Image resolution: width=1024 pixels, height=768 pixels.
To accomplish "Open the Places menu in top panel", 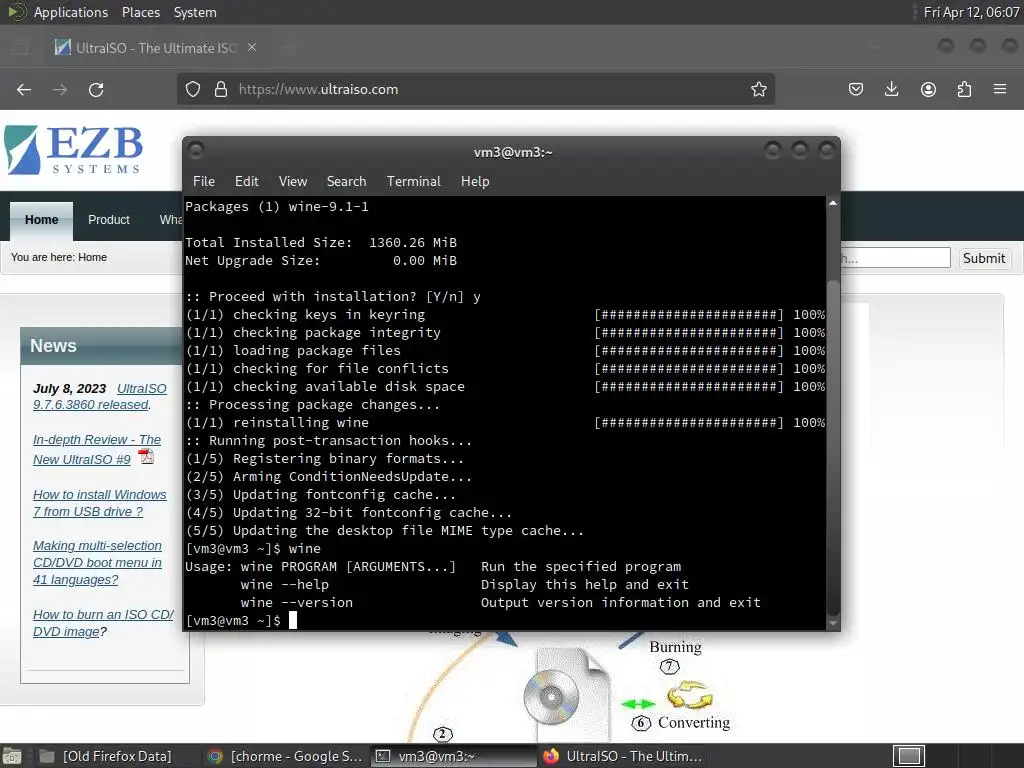I will [x=140, y=12].
